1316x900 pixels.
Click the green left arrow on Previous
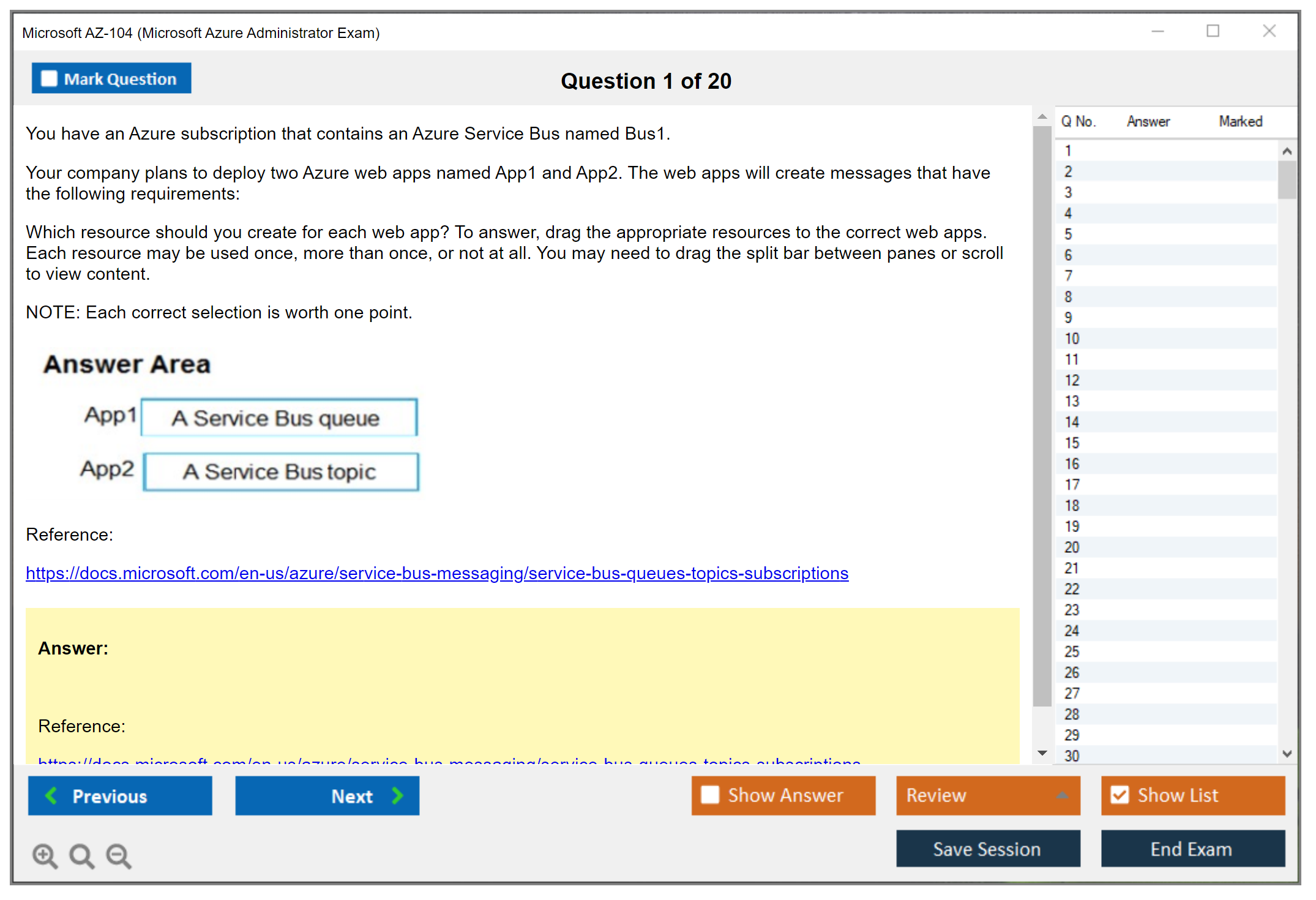tap(51, 795)
